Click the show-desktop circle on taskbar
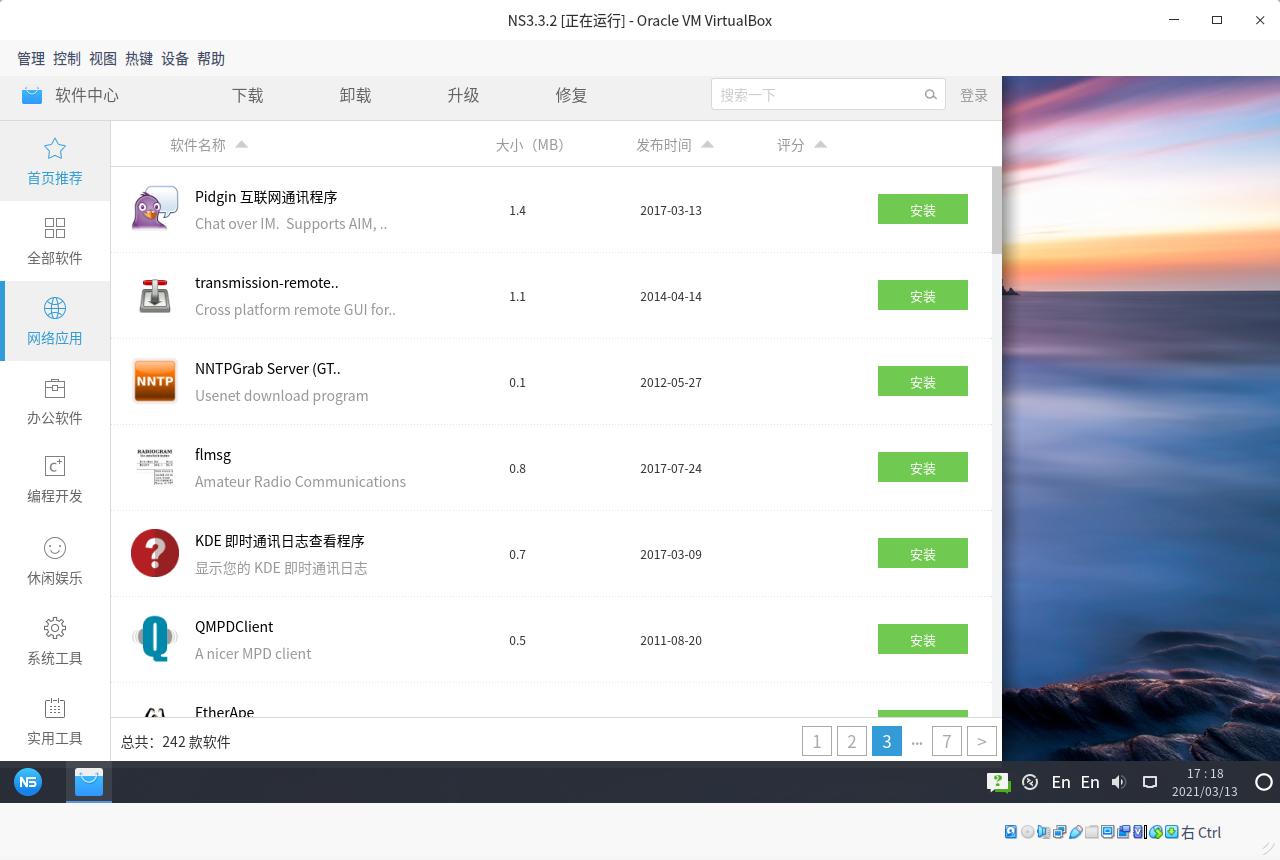The width and height of the screenshot is (1280, 860). tap(1264, 782)
